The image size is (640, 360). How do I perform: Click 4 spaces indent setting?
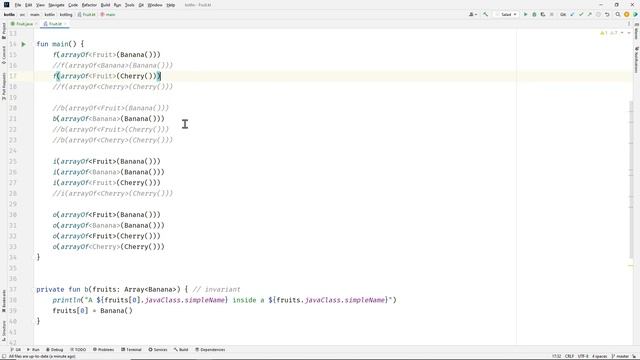pos(600,356)
